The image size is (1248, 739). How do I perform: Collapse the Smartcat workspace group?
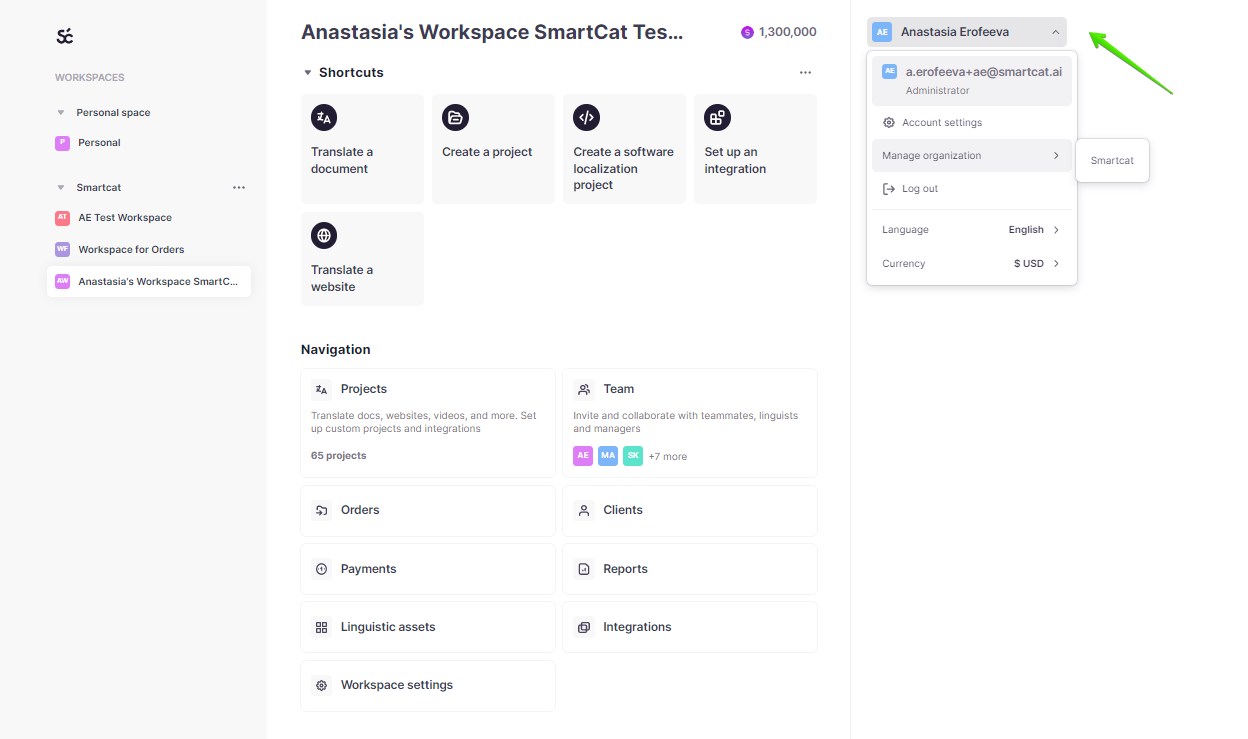click(x=61, y=188)
